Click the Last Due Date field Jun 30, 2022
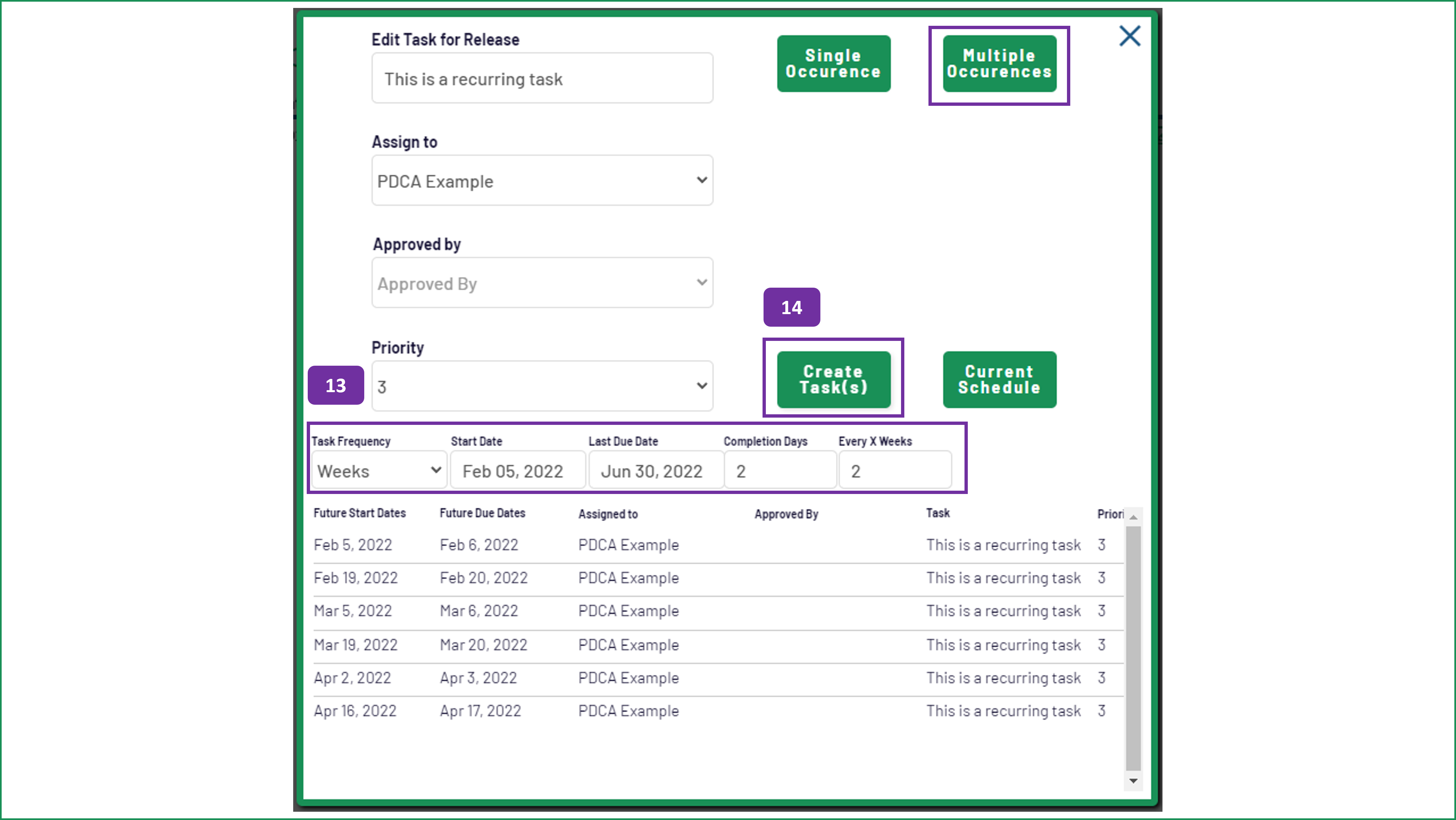 coord(656,470)
